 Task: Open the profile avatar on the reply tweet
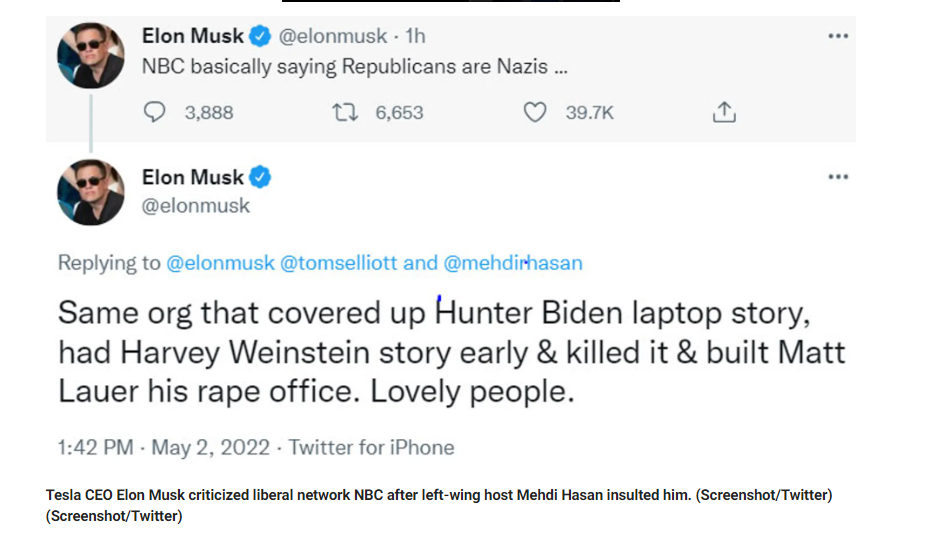(91, 192)
